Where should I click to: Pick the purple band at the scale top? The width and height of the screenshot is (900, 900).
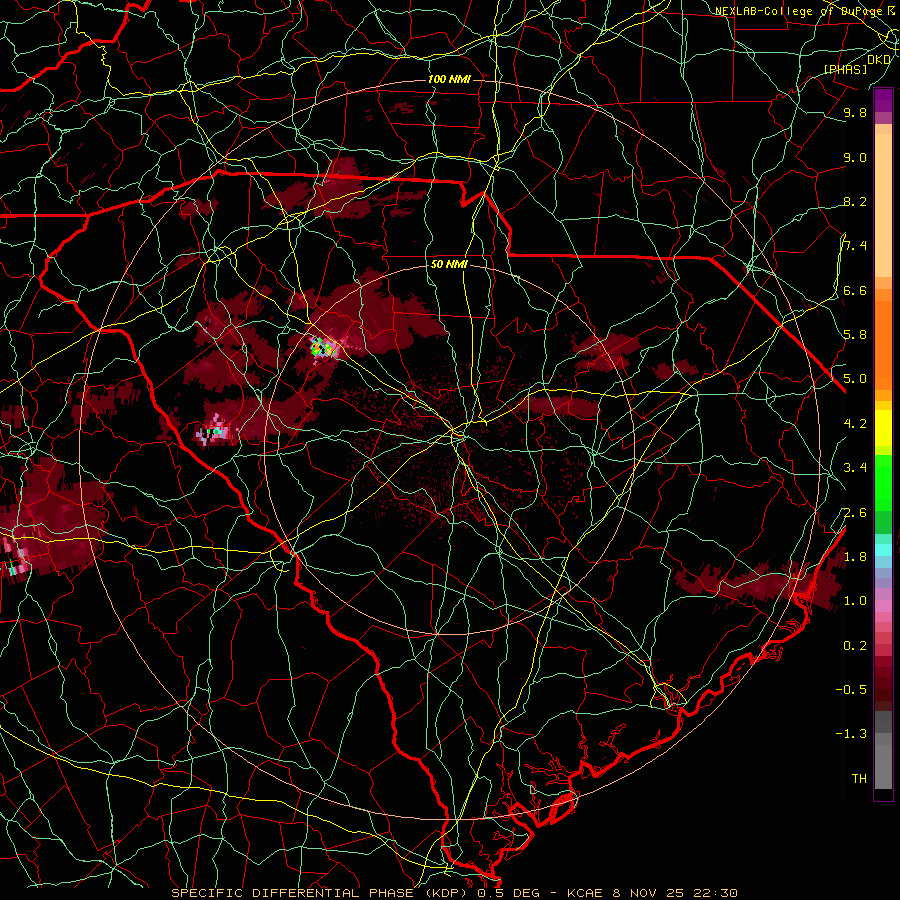click(x=883, y=101)
